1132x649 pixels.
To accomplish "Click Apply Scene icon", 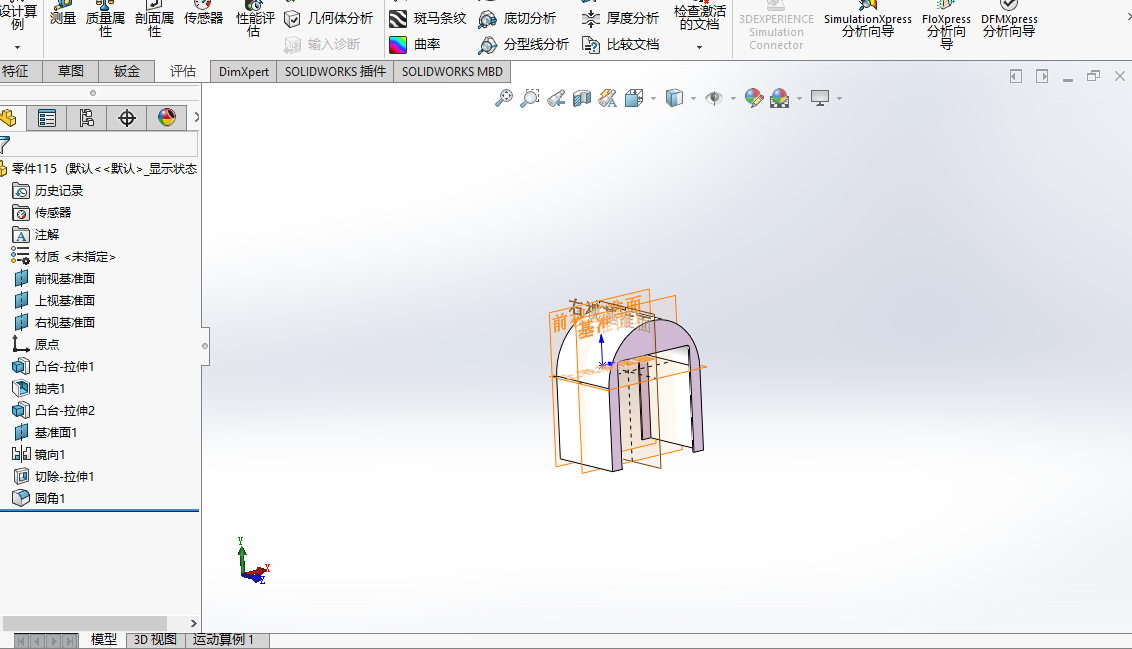I will point(780,98).
